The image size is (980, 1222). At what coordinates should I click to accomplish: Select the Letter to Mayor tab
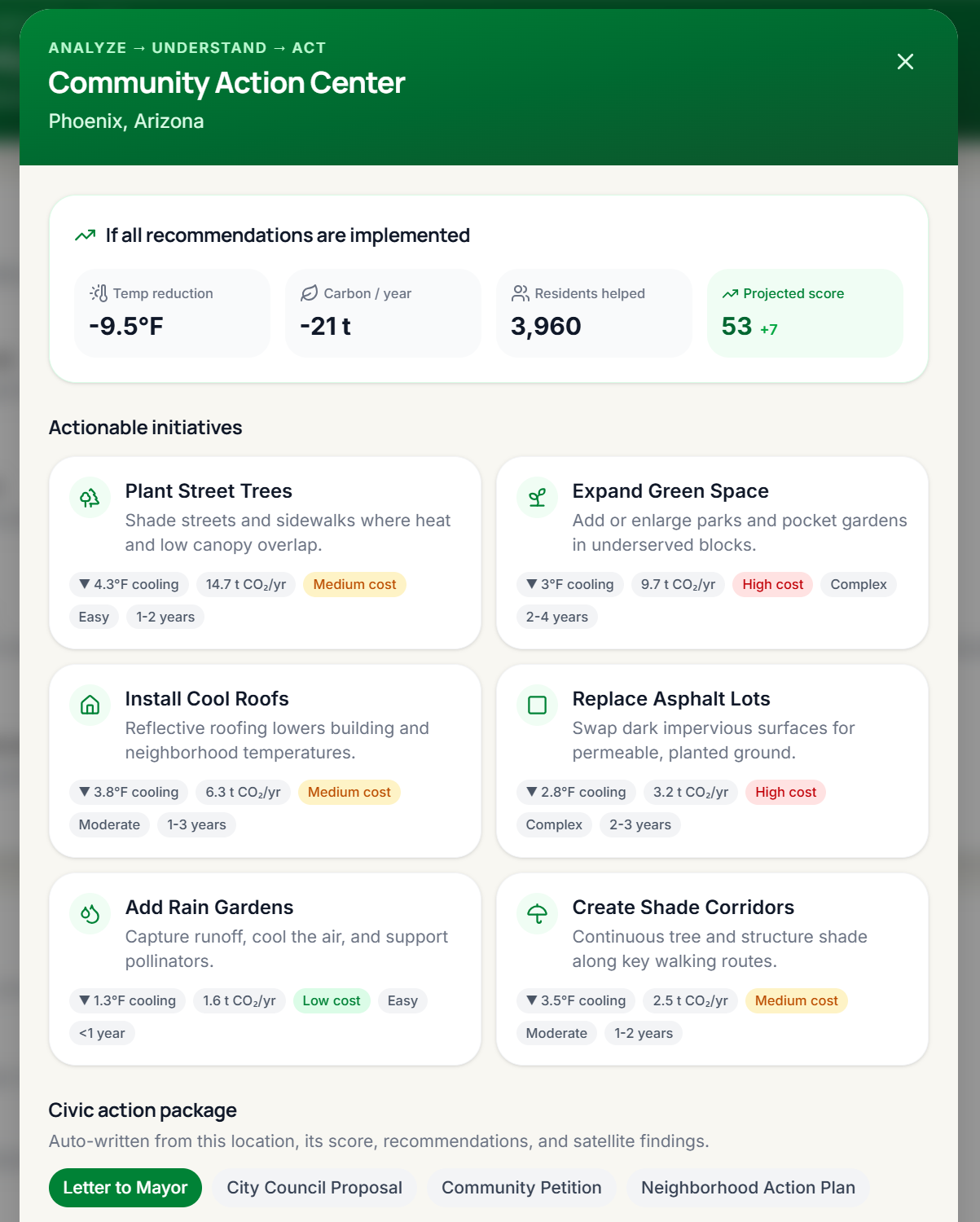tap(125, 1188)
